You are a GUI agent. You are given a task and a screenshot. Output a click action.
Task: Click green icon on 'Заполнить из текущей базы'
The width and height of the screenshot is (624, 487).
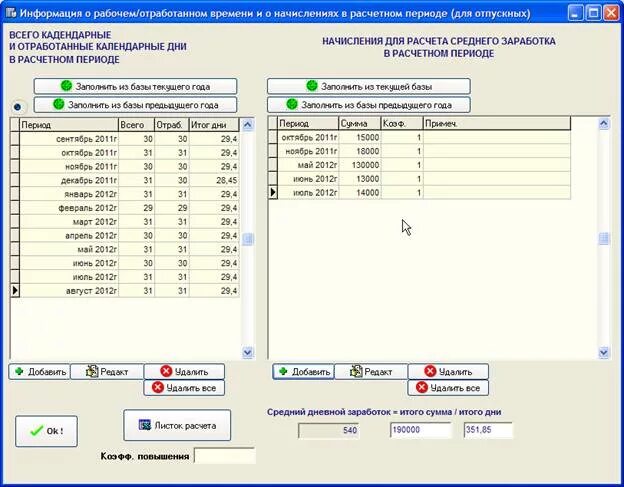(x=312, y=86)
